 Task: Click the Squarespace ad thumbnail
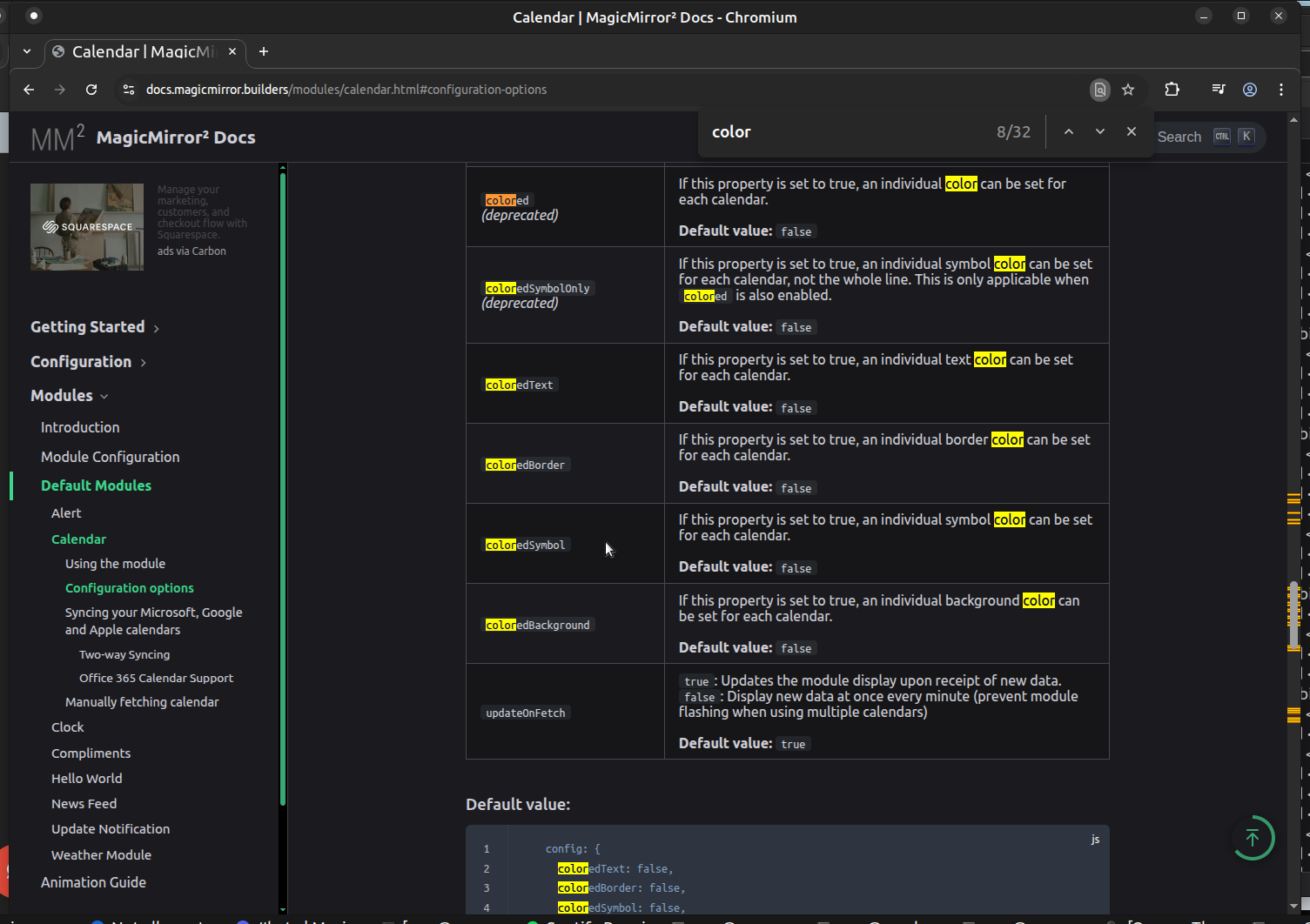coord(87,226)
